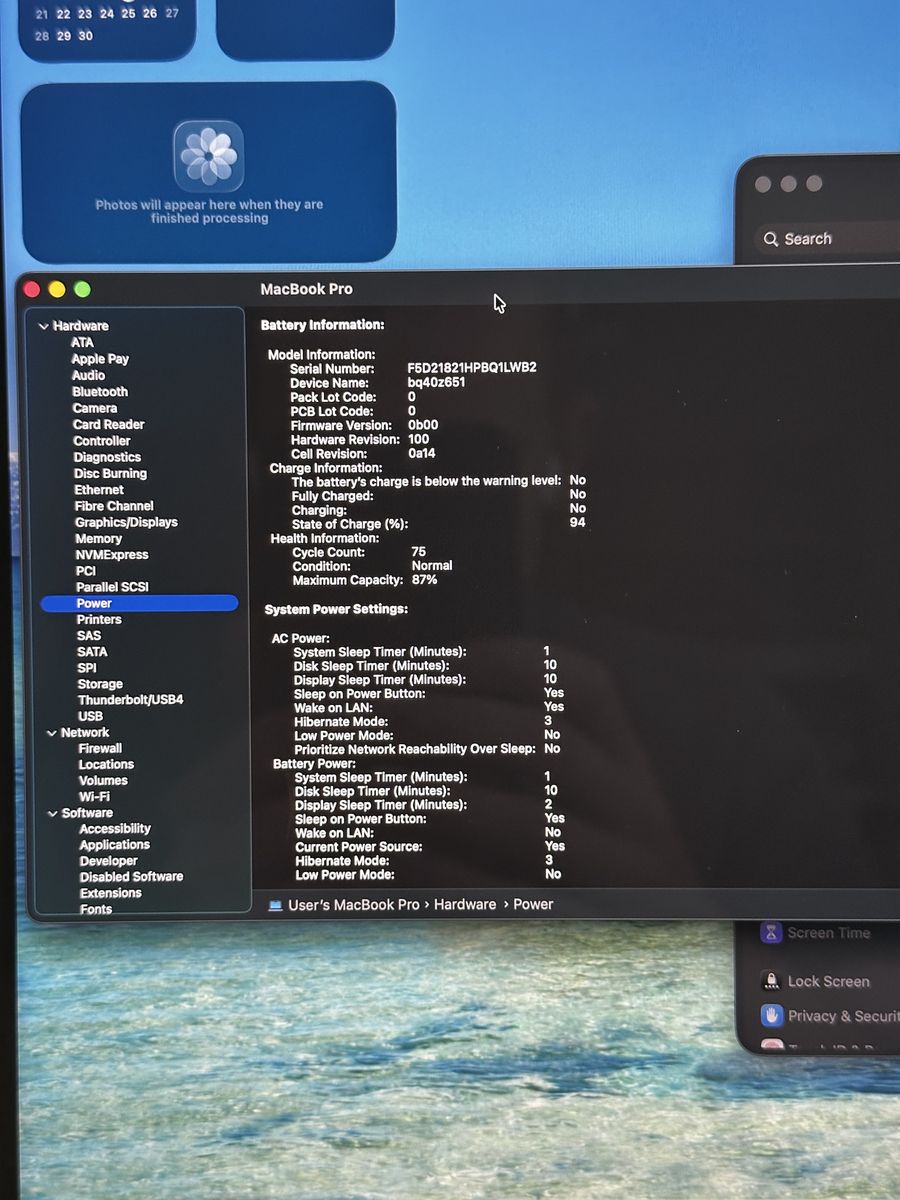Image resolution: width=900 pixels, height=1200 pixels.
Task: Click the Photos widget flower icon
Action: tap(209, 156)
